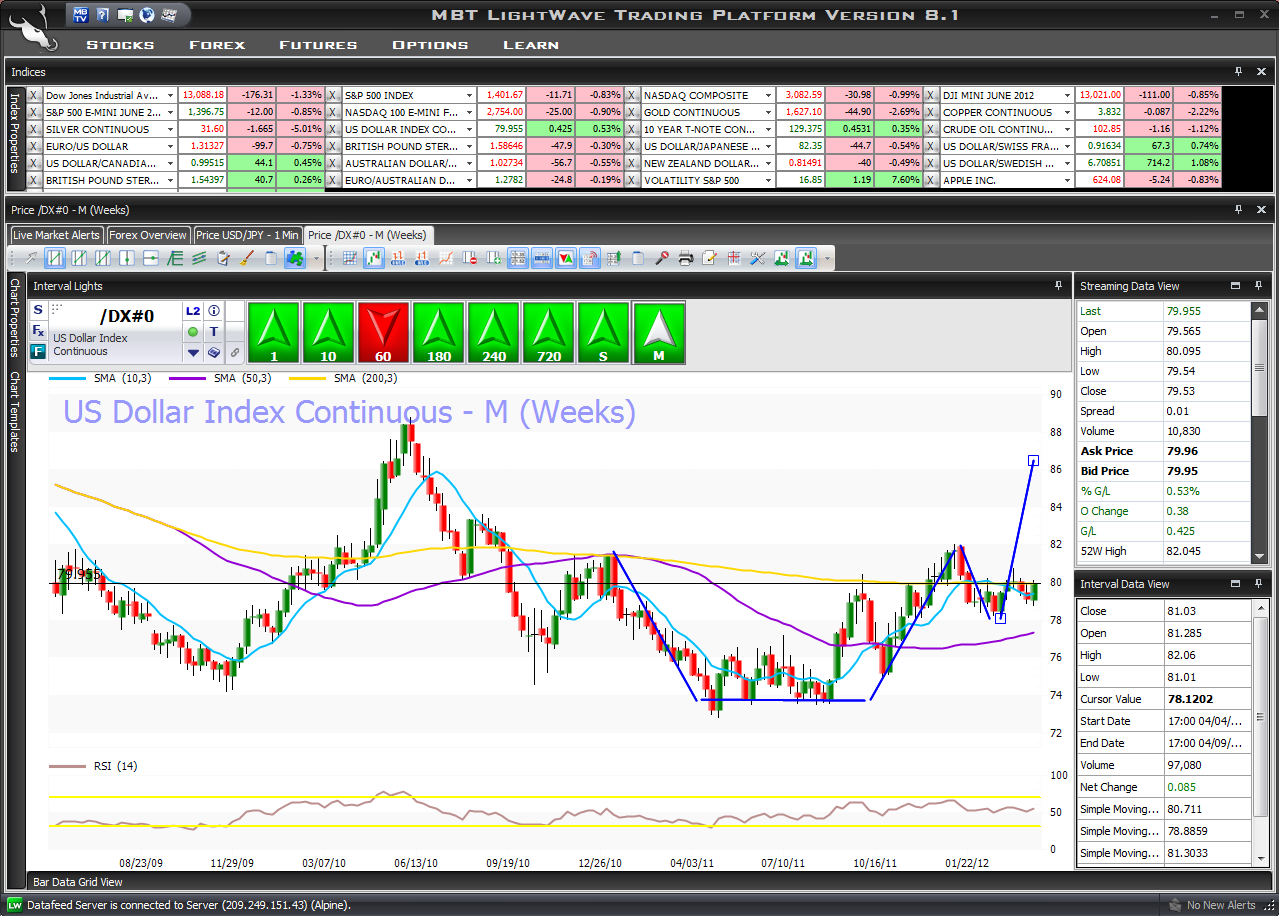This screenshot has height=916, width=1279.
Task: Select the Fibonacci fan lines tool
Action: click(x=175, y=258)
